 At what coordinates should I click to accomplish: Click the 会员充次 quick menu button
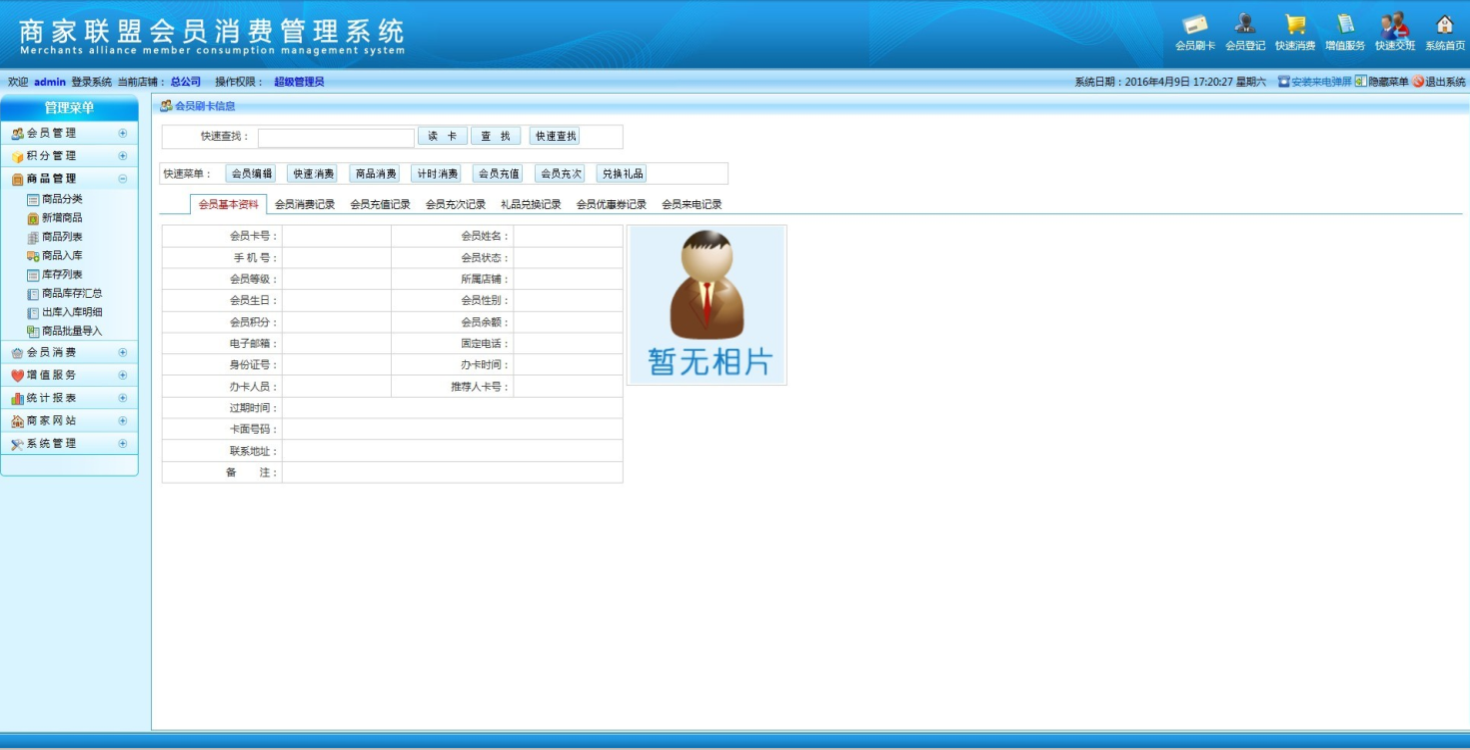point(560,174)
